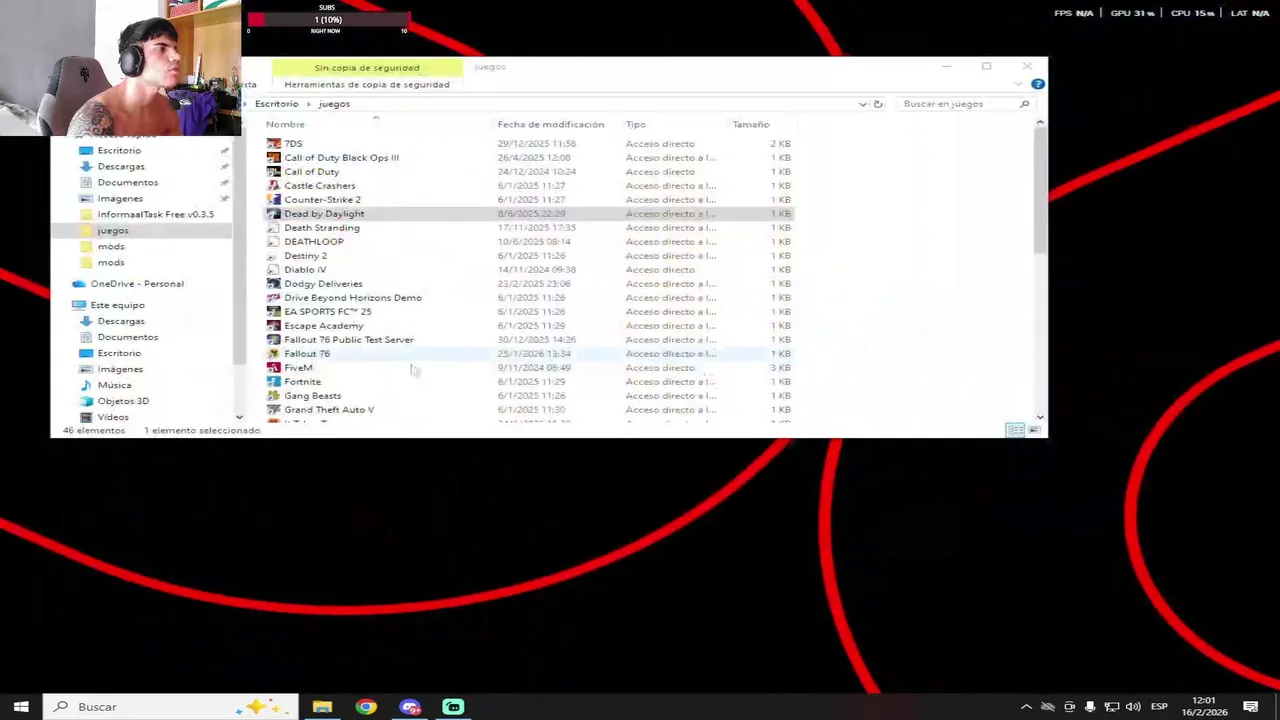This screenshot has height=720, width=1280.
Task: Open the taskbar clock and date
Action: click(1206, 707)
